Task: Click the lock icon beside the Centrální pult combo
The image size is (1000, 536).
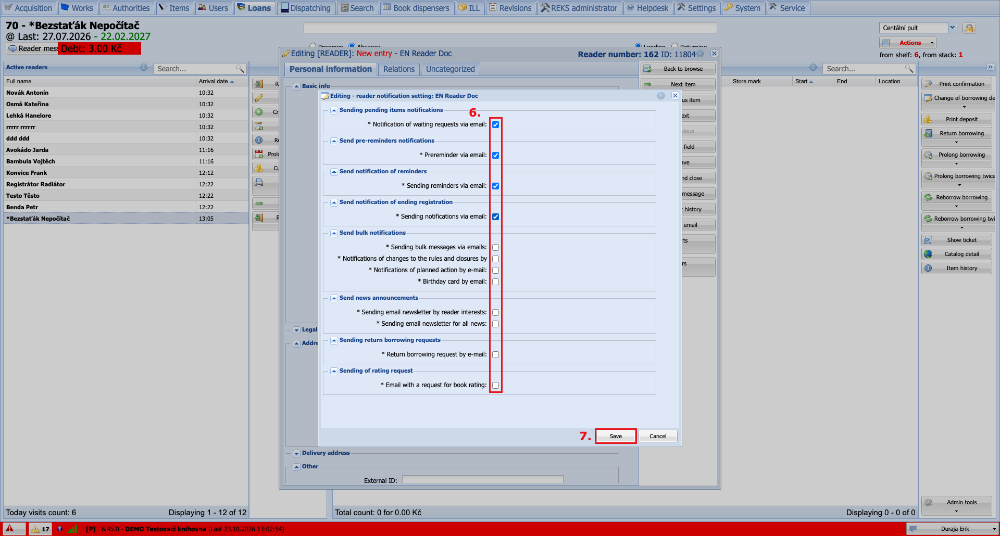Action: pos(969,28)
